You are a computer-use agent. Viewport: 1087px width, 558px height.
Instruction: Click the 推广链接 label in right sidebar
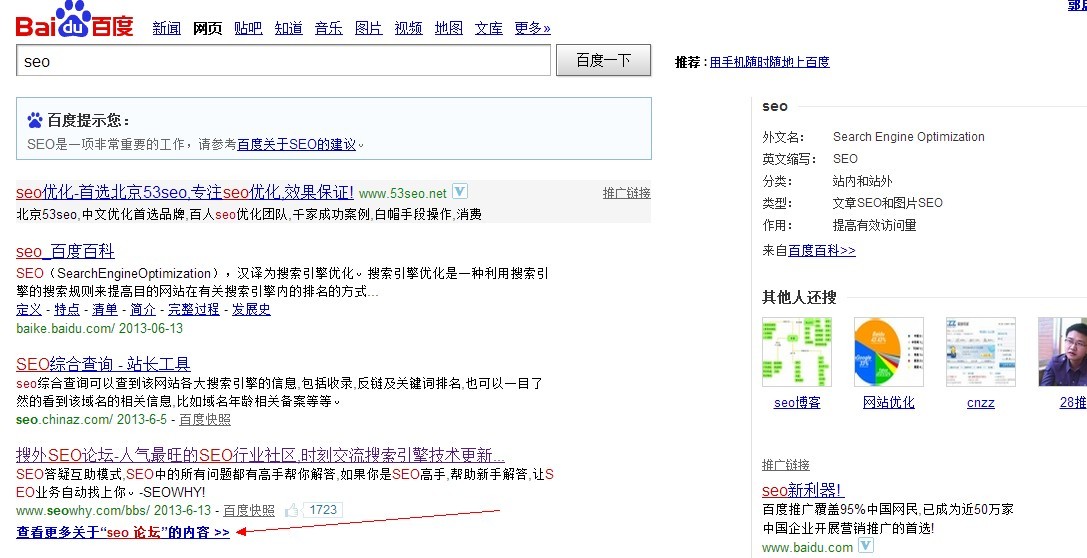pos(785,465)
